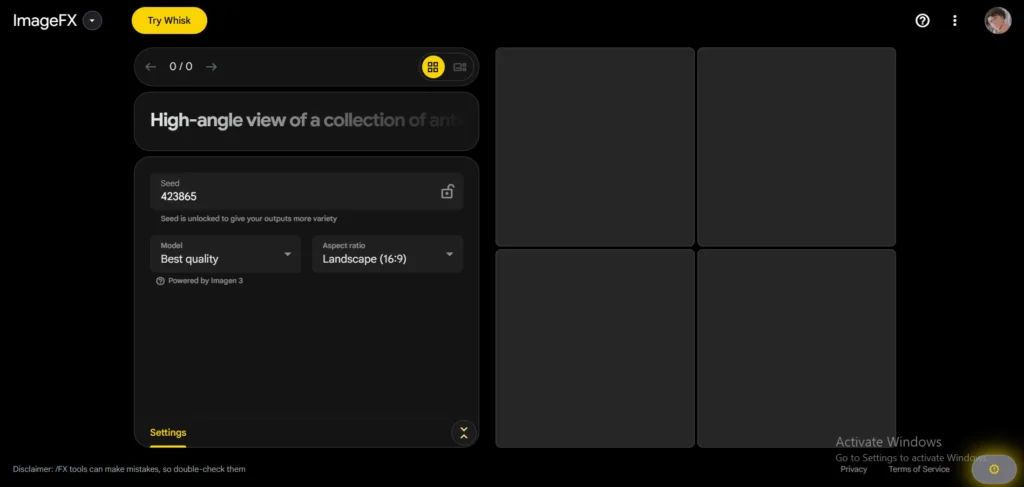Image resolution: width=1024 pixels, height=487 pixels.
Task: Click the prompt text box
Action: (306, 121)
